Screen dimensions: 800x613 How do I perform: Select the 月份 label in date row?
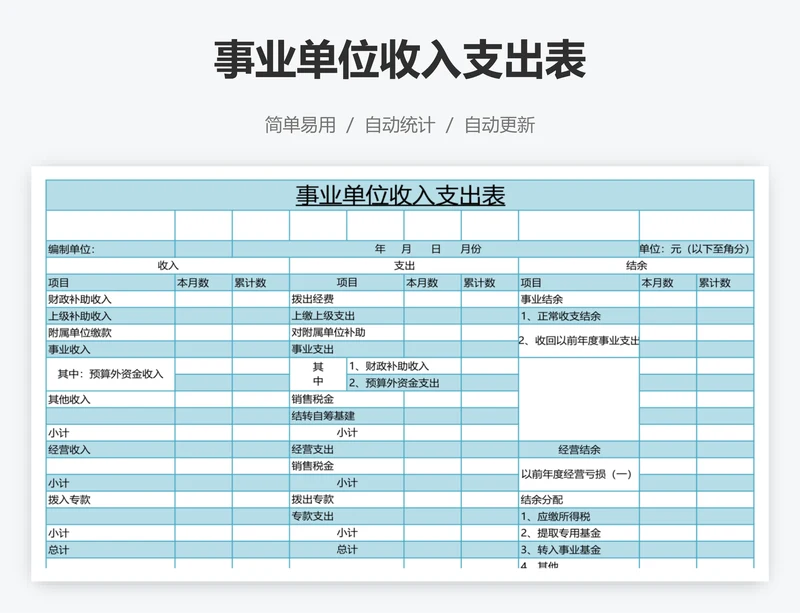click(470, 249)
